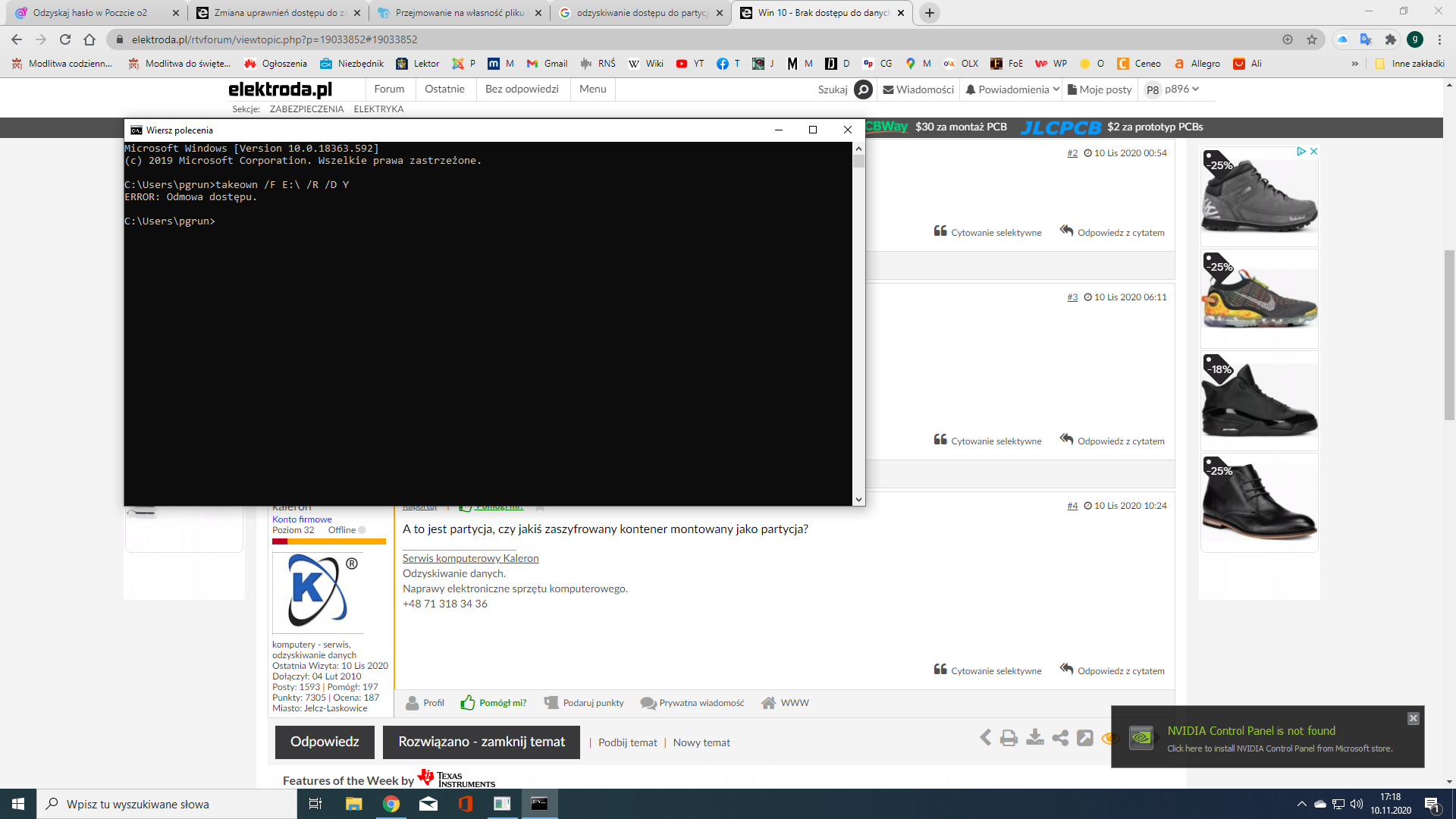Open the browser home page
The height and width of the screenshot is (819, 1456).
[x=89, y=39]
